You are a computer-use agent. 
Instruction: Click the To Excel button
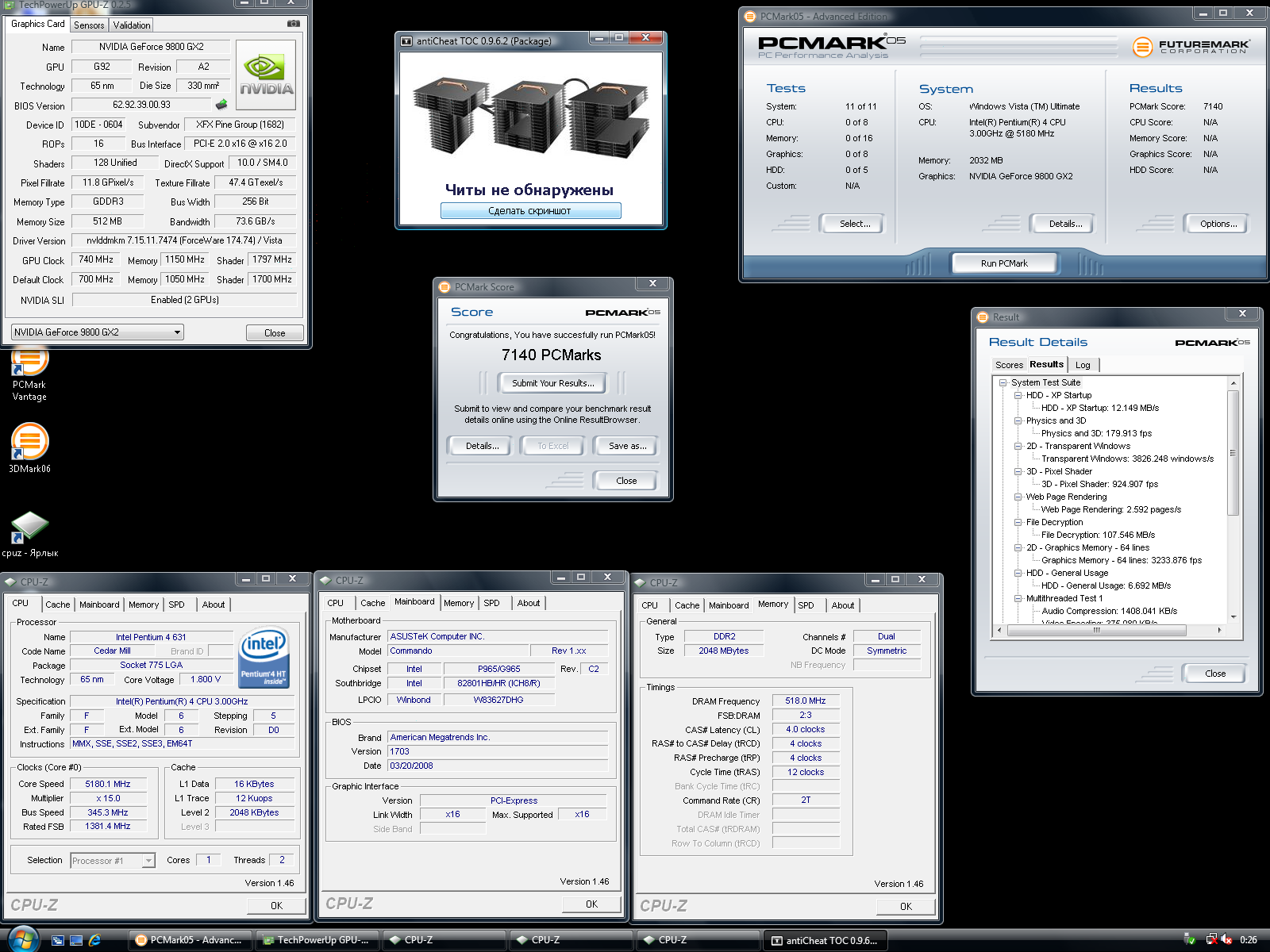point(552,446)
